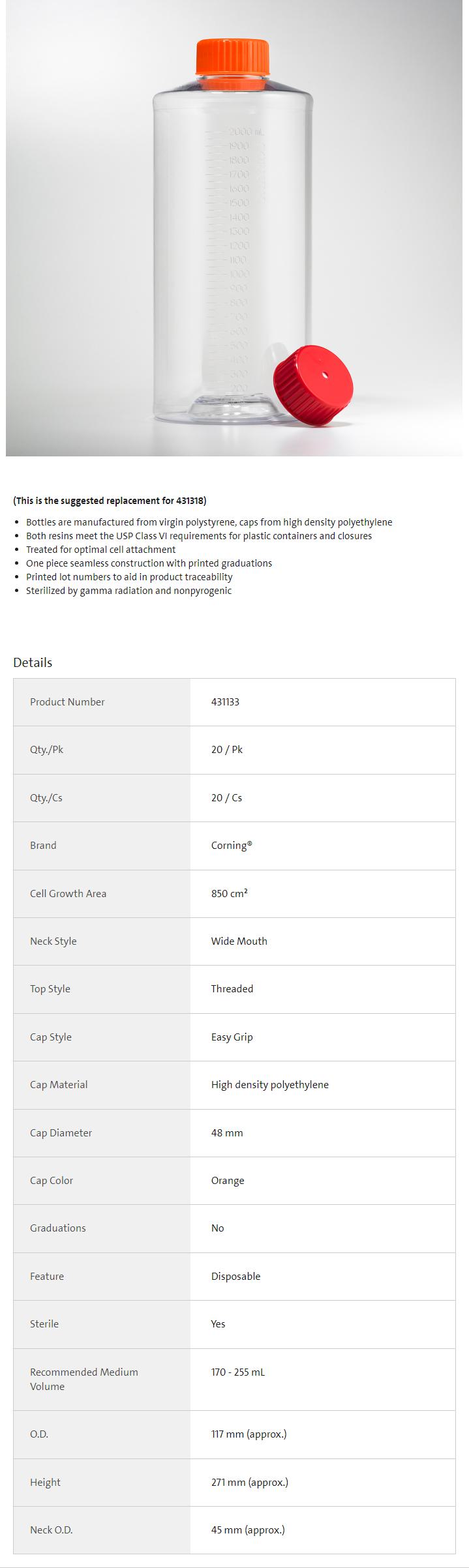The width and height of the screenshot is (469, 1568).
Task: Click the Details section heading
Action: [33, 662]
